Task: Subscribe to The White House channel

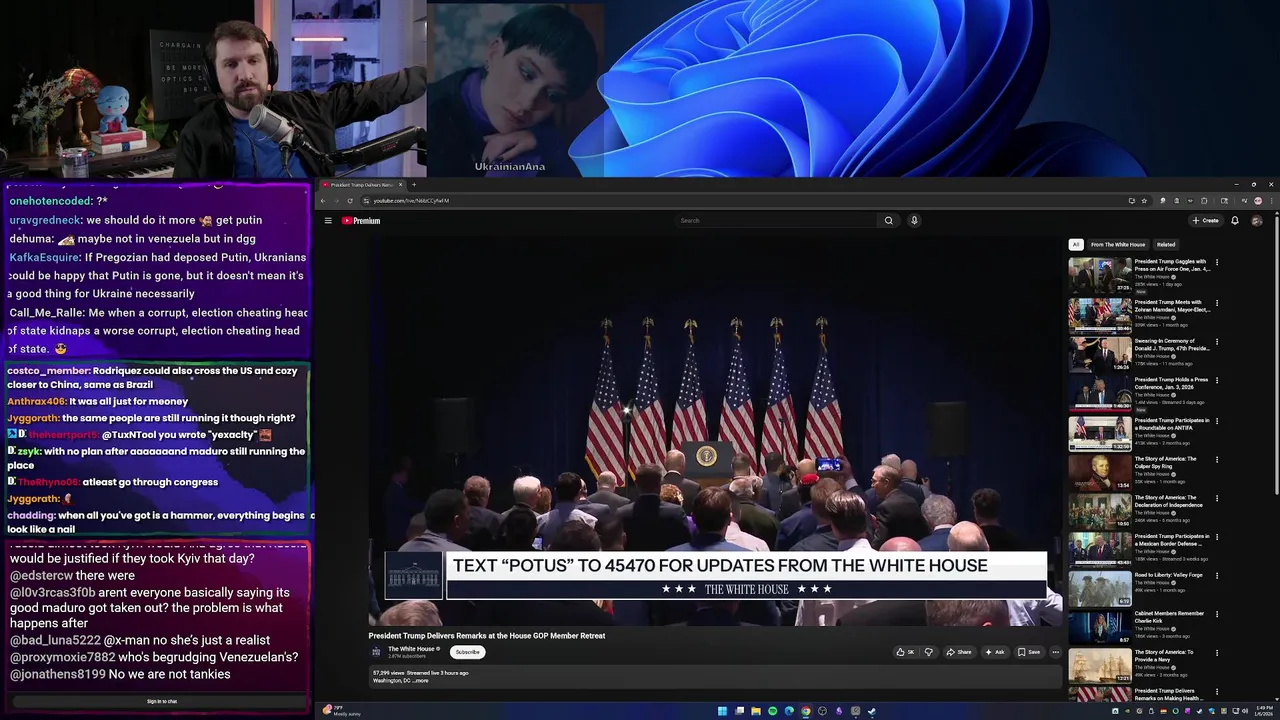Action: pyautogui.click(x=467, y=652)
